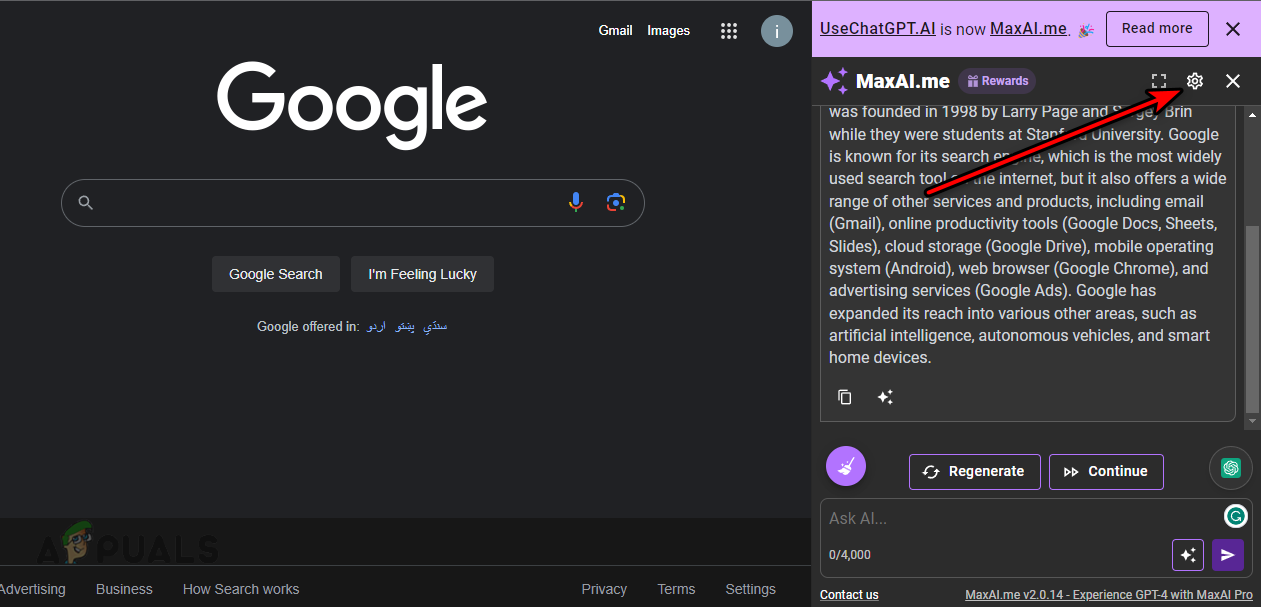Open MaxAI settings gear icon
Screen dimensions: 1261x607
1195,81
